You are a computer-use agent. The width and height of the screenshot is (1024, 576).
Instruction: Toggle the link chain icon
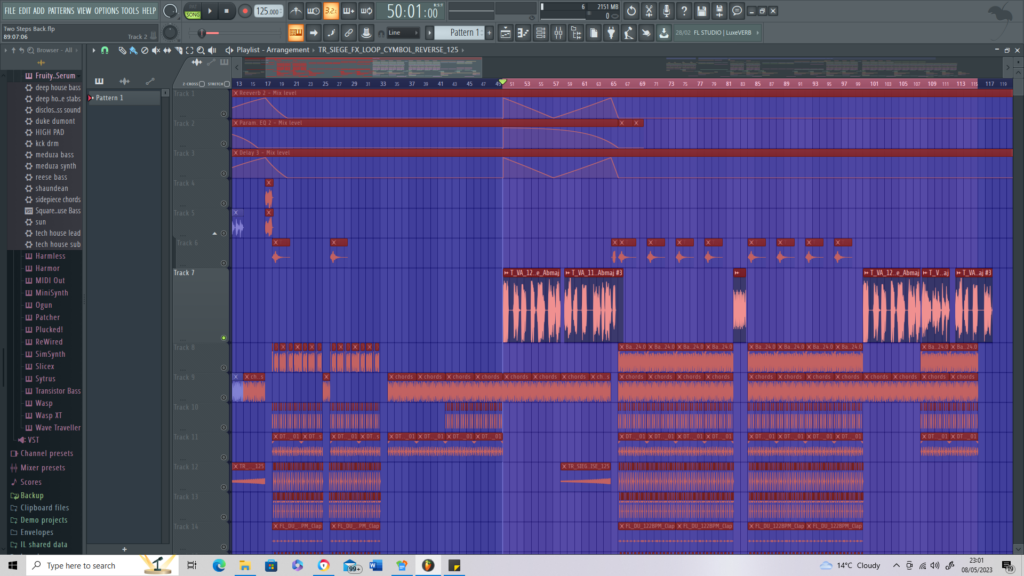pos(349,33)
